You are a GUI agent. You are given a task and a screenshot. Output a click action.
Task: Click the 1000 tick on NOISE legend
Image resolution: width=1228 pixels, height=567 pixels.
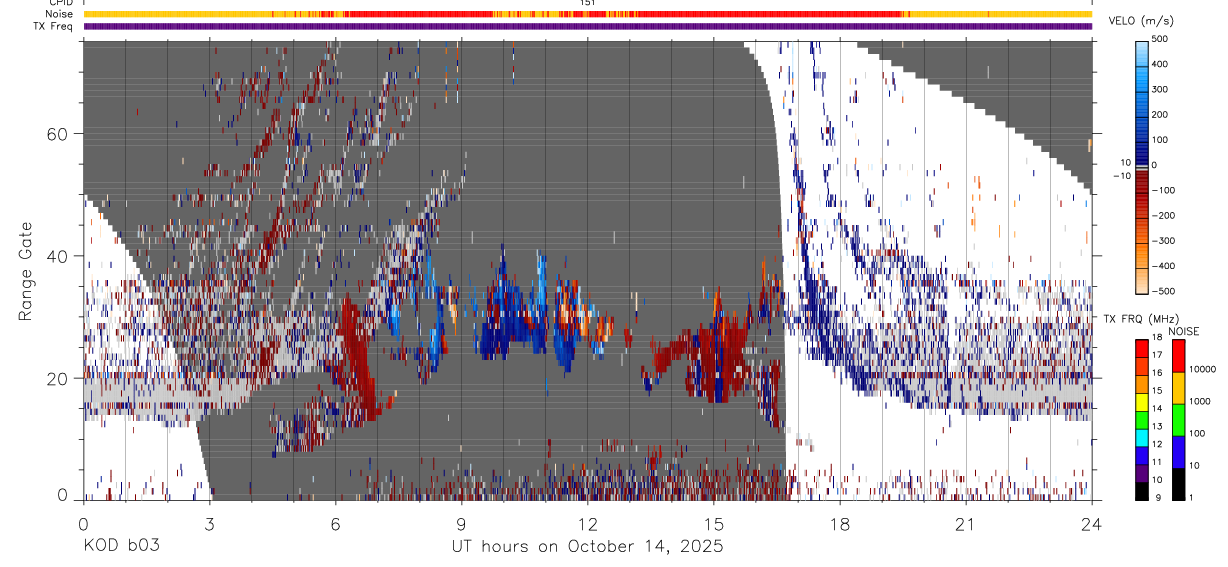click(x=1200, y=402)
